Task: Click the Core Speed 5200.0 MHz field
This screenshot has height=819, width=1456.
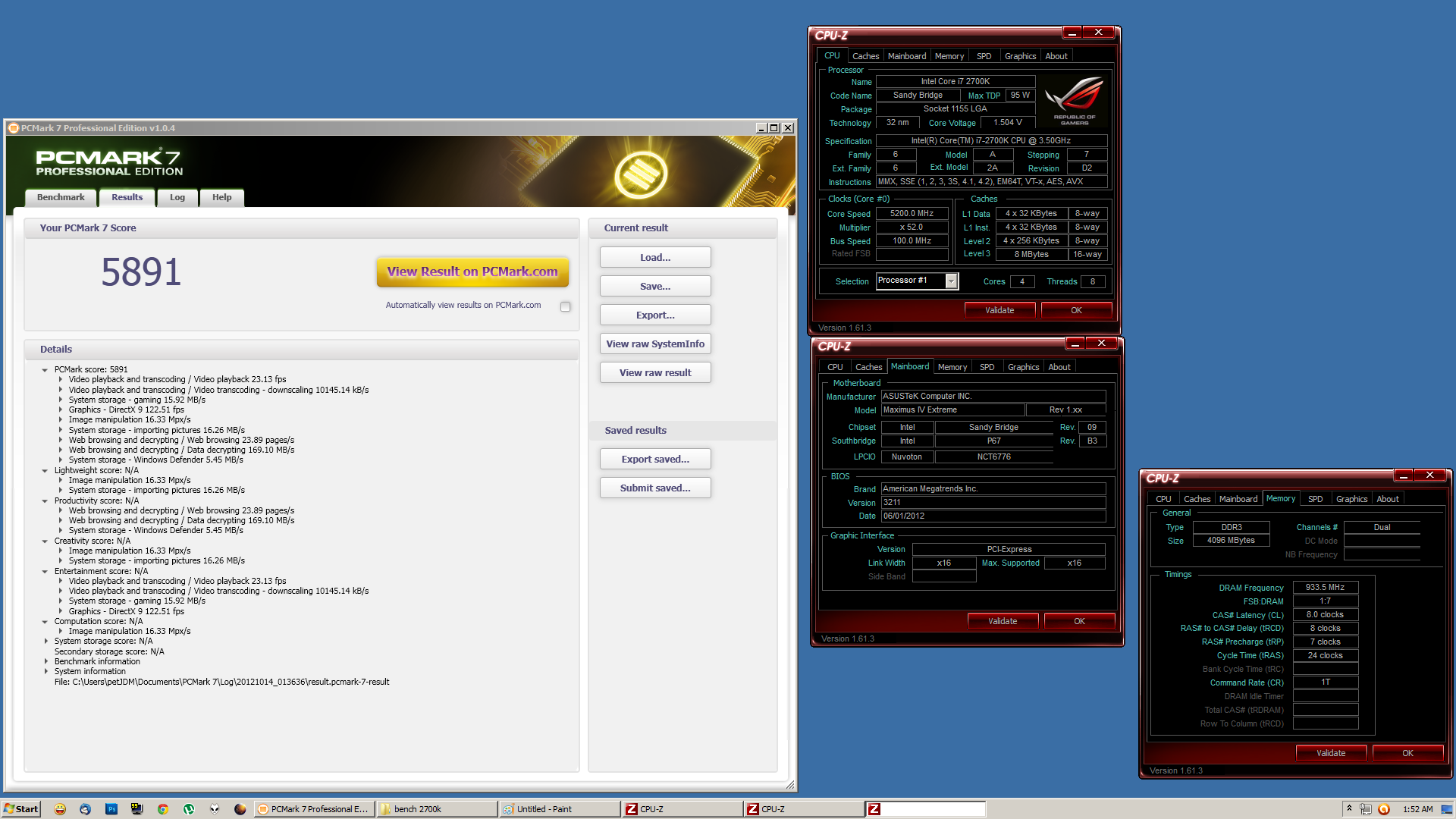Action: [x=912, y=214]
